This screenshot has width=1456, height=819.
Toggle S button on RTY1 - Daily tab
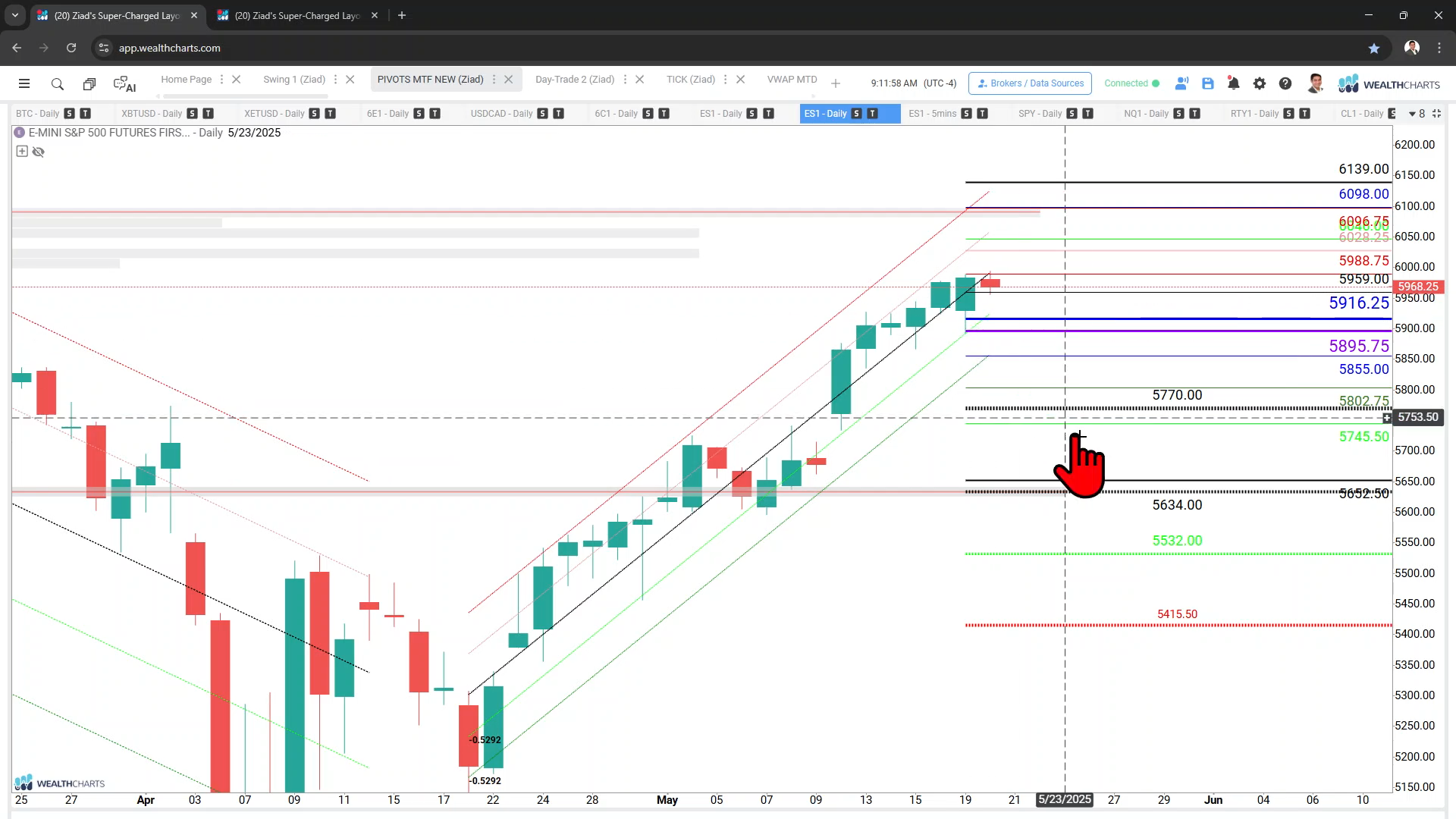click(x=1289, y=114)
